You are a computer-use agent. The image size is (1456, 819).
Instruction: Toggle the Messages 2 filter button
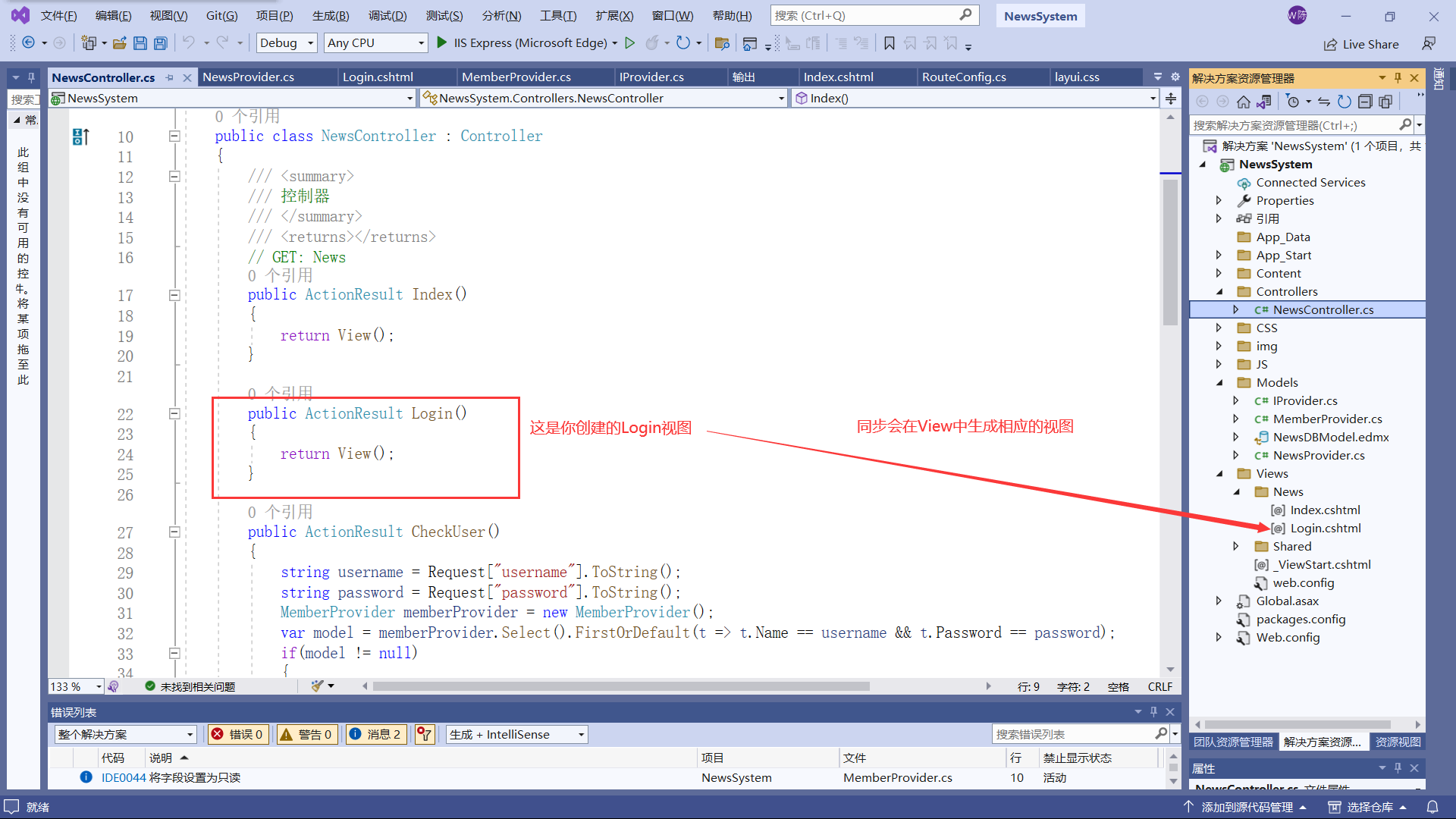click(375, 734)
